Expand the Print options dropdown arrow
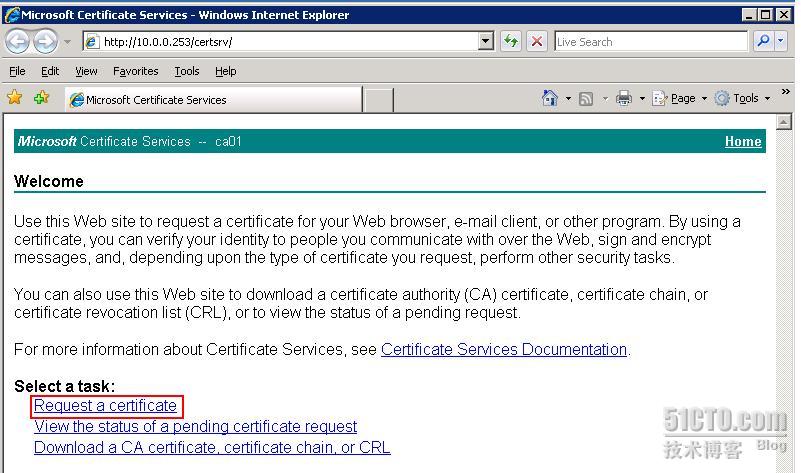 [x=642, y=98]
